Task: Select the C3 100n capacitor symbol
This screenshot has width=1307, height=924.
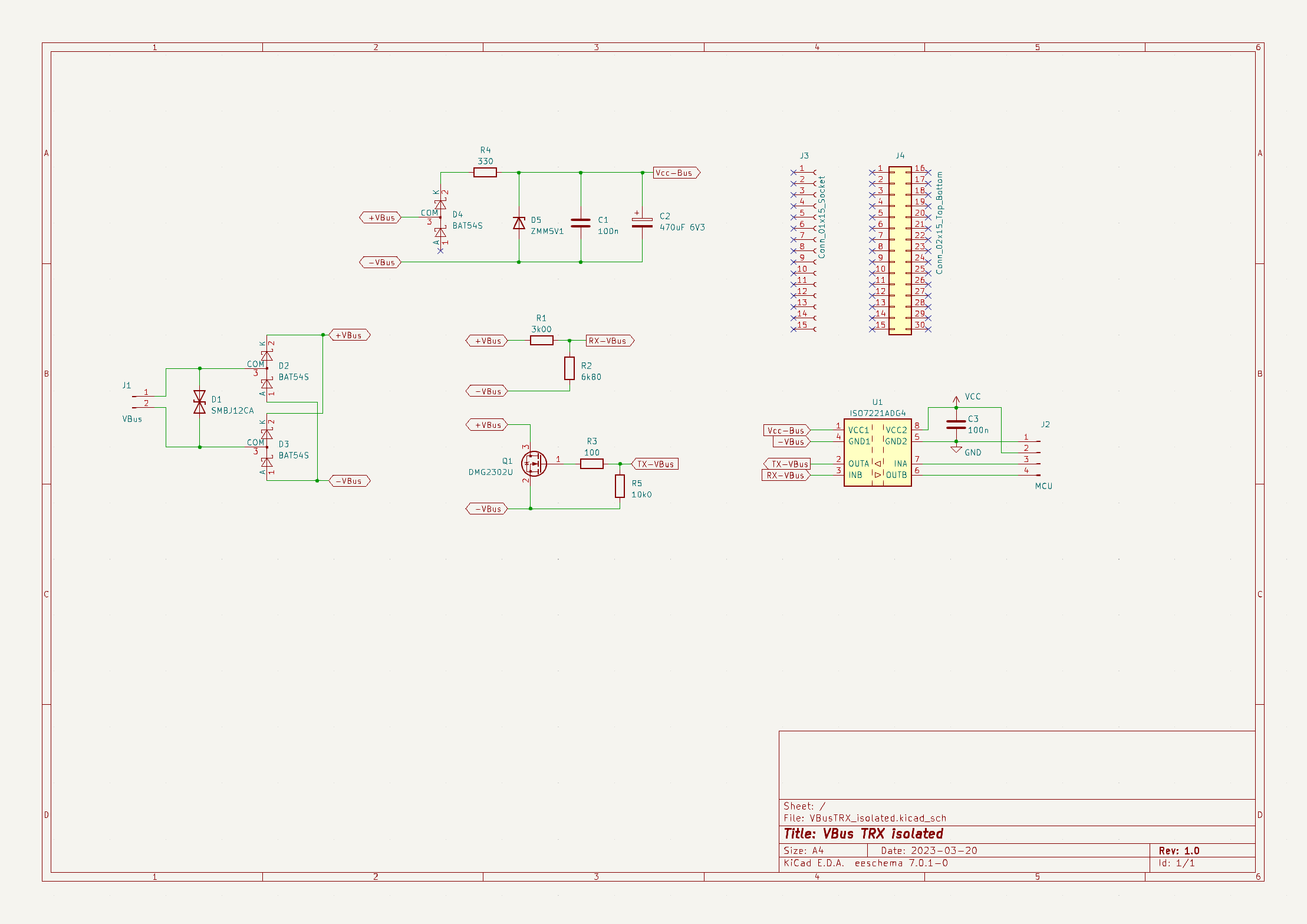Action: tap(956, 424)
